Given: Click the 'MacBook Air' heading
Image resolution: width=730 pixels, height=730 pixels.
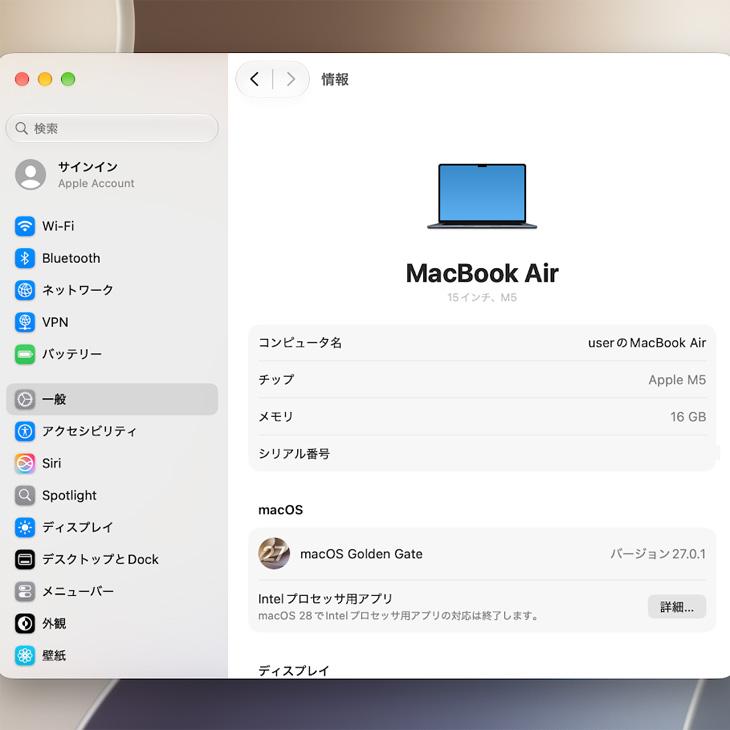Looking at the screenshot, I should 482,273.
